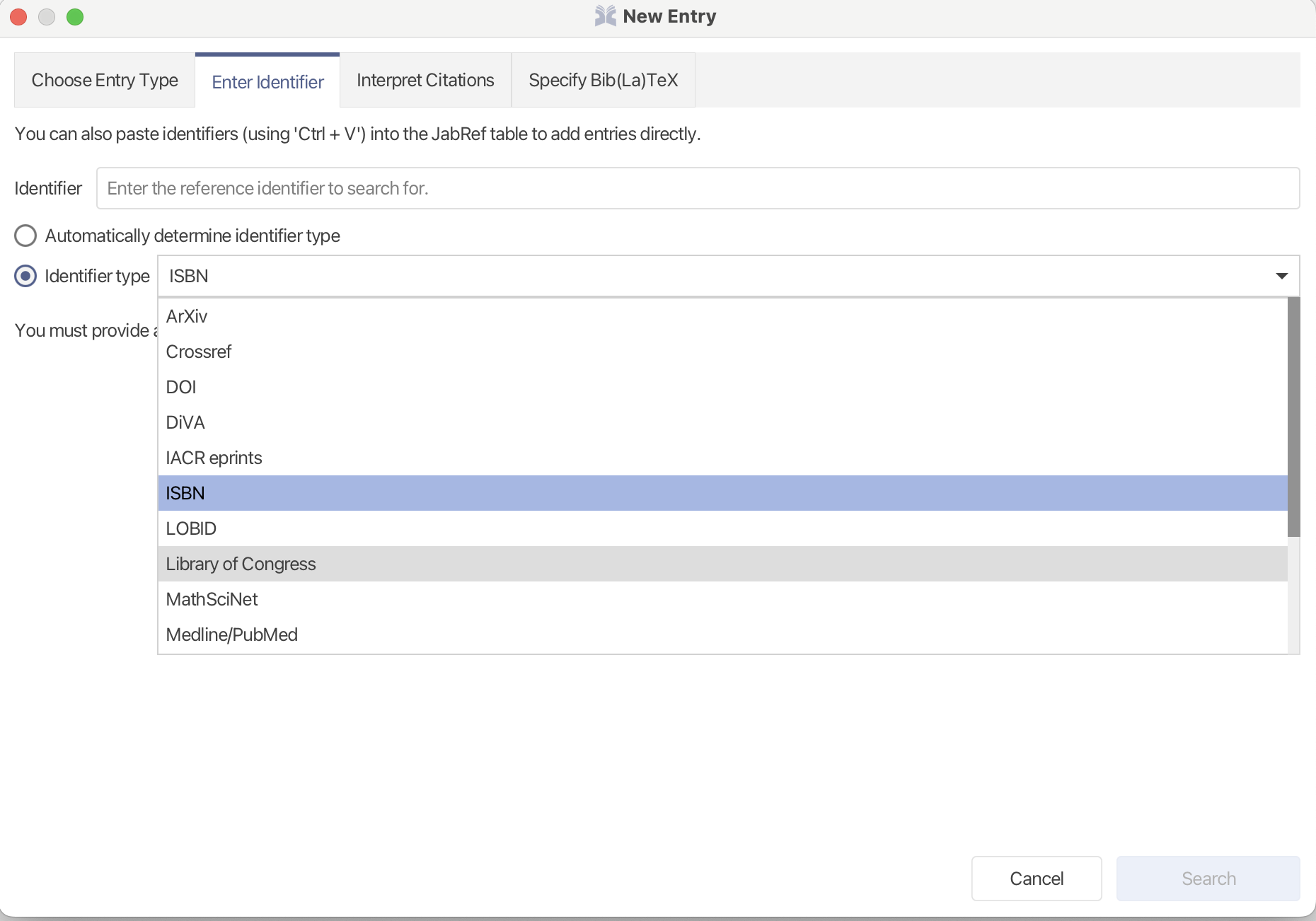The image size is (1316, 921).
Task: Select Automatically determine identifier type radio
Action: tap(25, 236)
